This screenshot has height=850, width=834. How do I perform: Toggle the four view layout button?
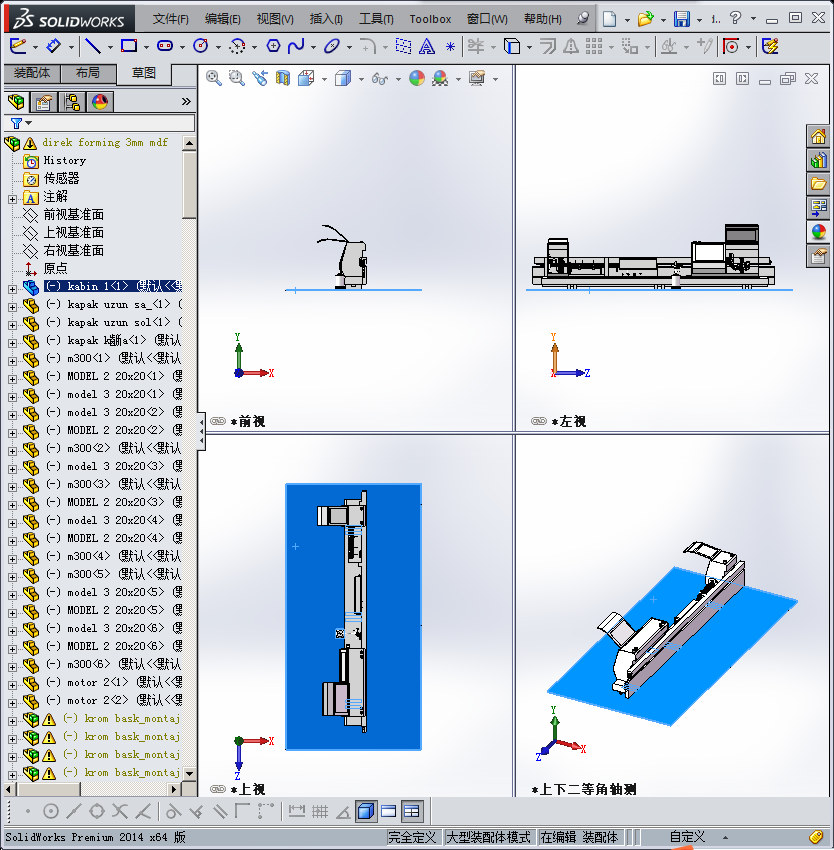pyautogui.click(x=412, y=812)
